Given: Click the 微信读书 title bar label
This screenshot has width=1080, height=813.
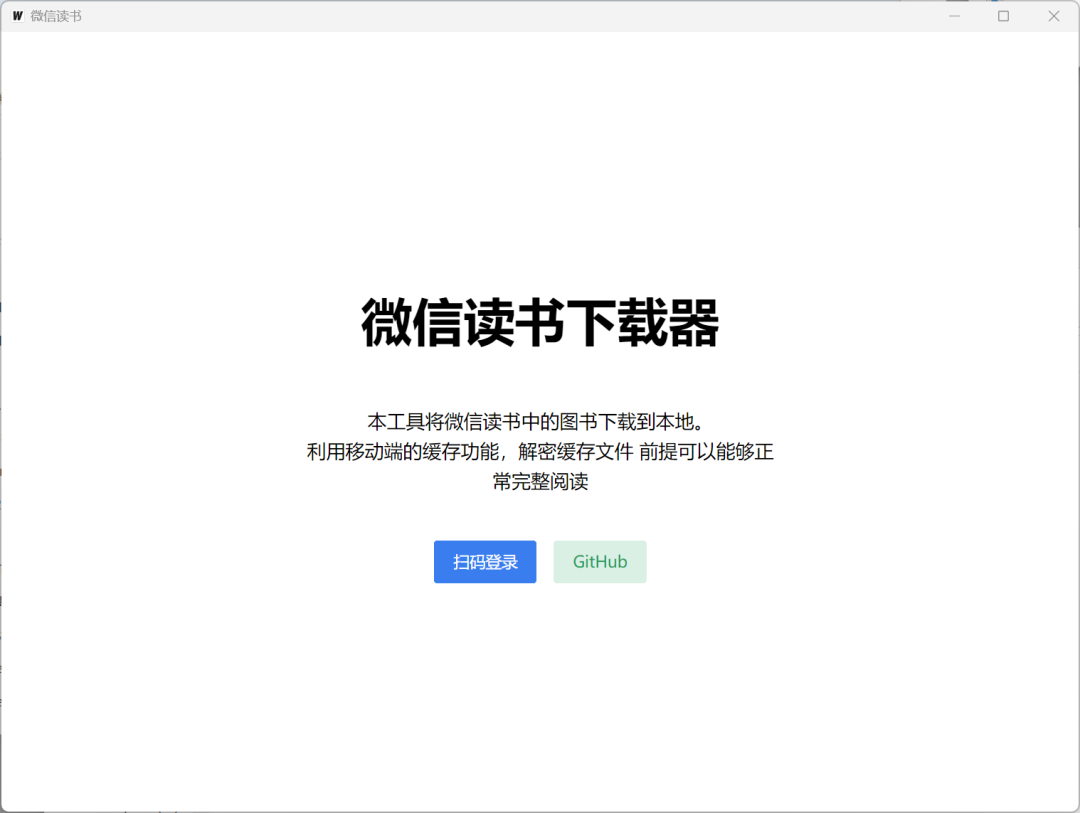Looking at the screenshot, I should coord(56,16).
